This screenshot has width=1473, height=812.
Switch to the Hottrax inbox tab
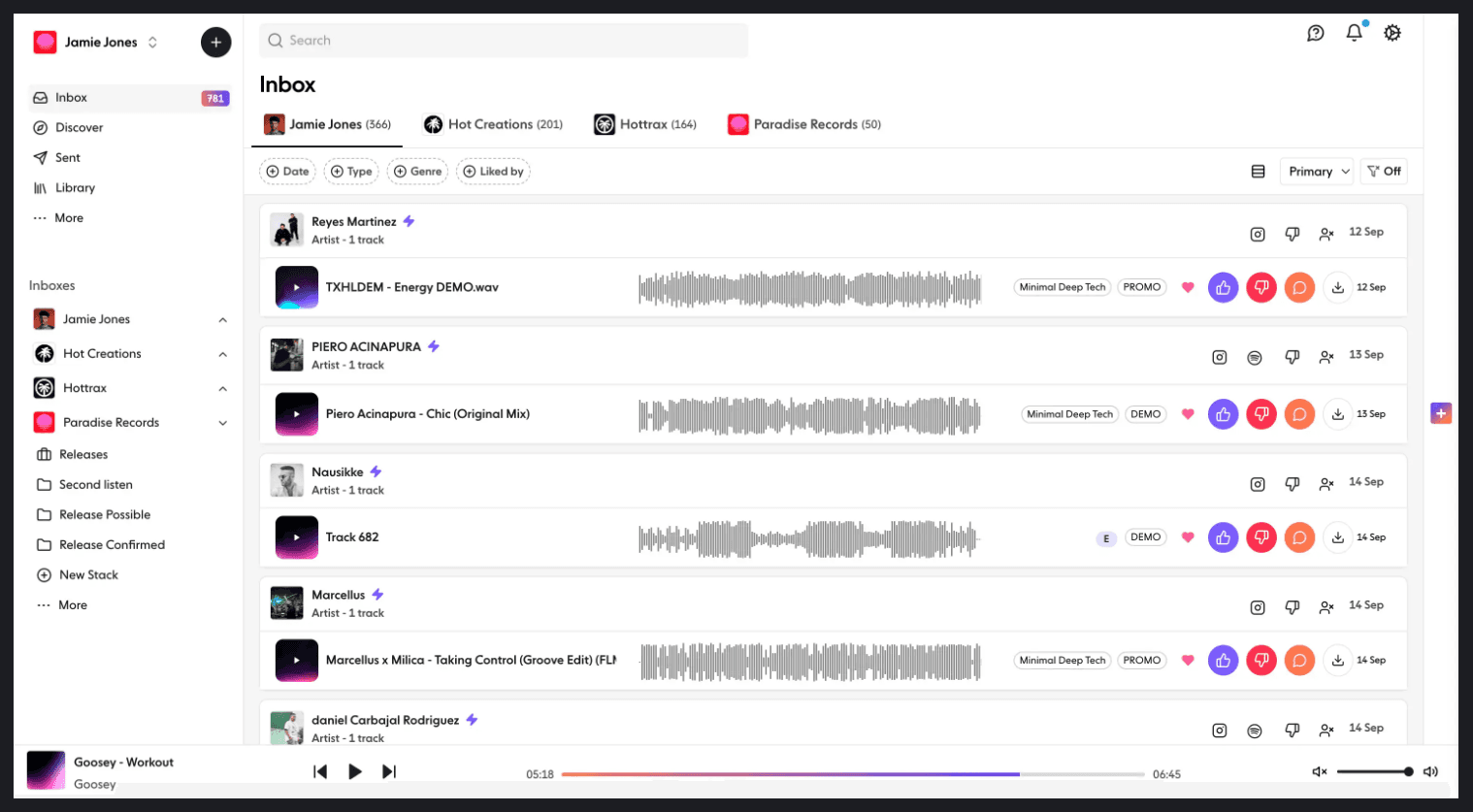pos(645,124)
